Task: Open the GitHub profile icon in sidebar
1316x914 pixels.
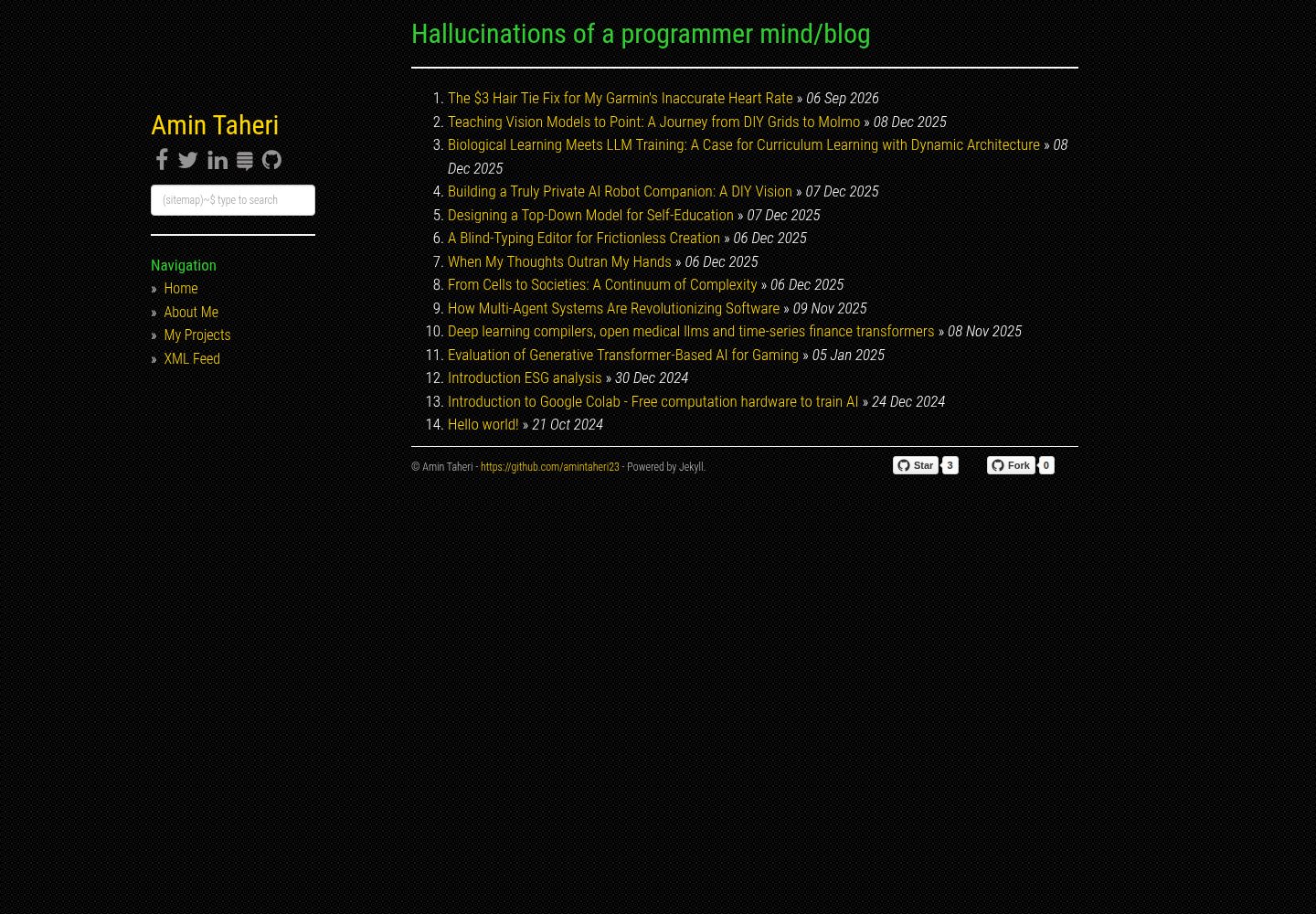Action: click(271, 160)
